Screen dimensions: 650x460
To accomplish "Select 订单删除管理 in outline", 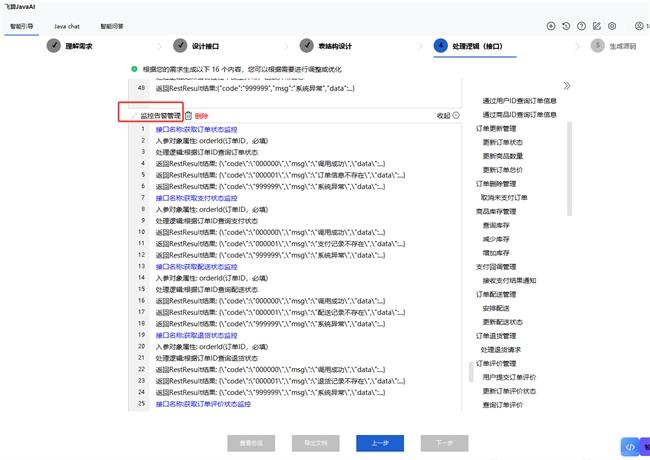I will coord(496,184).
